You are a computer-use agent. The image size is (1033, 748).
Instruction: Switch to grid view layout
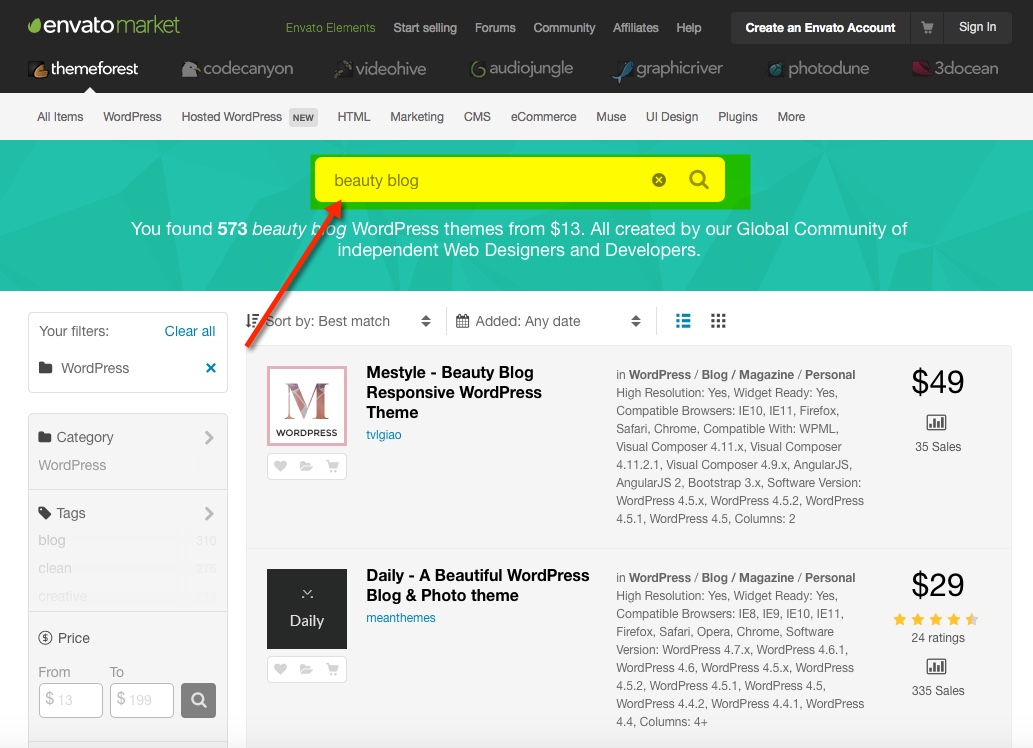718,321
